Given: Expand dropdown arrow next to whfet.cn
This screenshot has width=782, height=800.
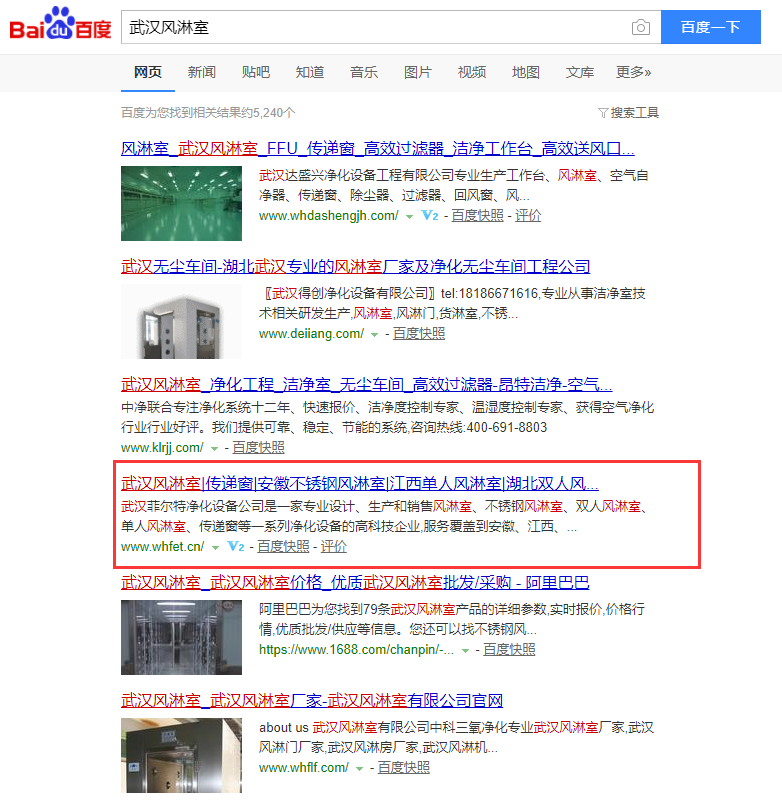Looking at the screenshot, I should point(215,548).
